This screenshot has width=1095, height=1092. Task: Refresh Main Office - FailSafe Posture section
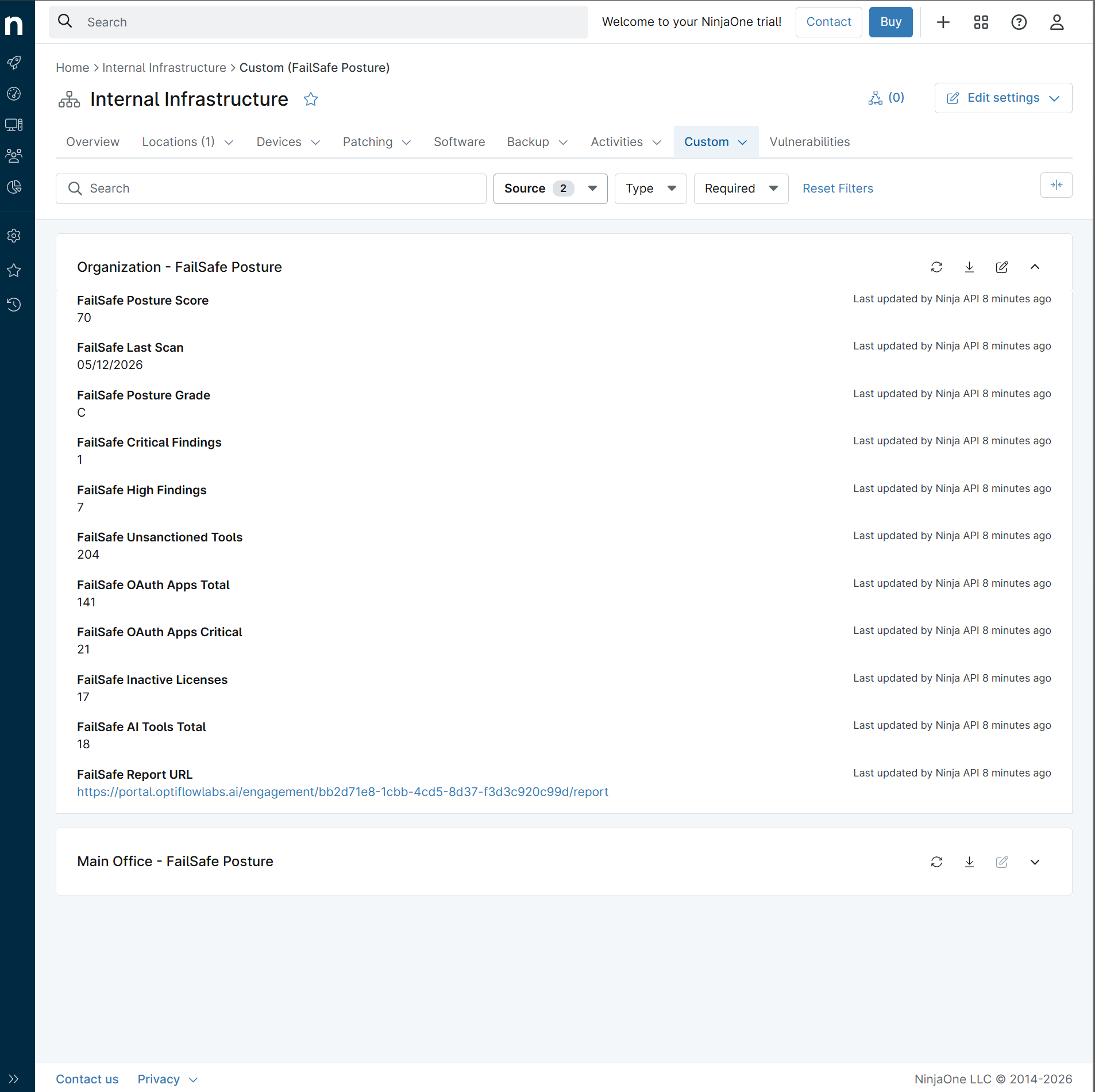coord(936,862)
